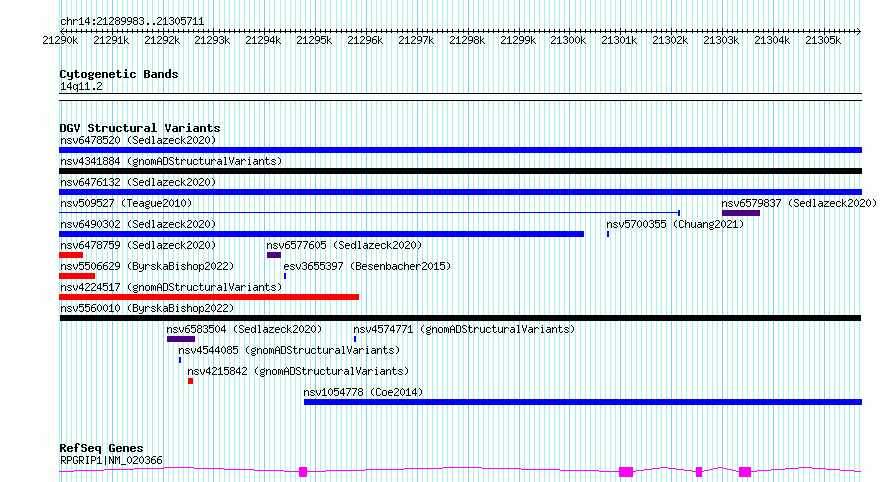
Task: Select the blue nsv1054778 variant bar
Action: pyautogui.click(x=583, y=402)
